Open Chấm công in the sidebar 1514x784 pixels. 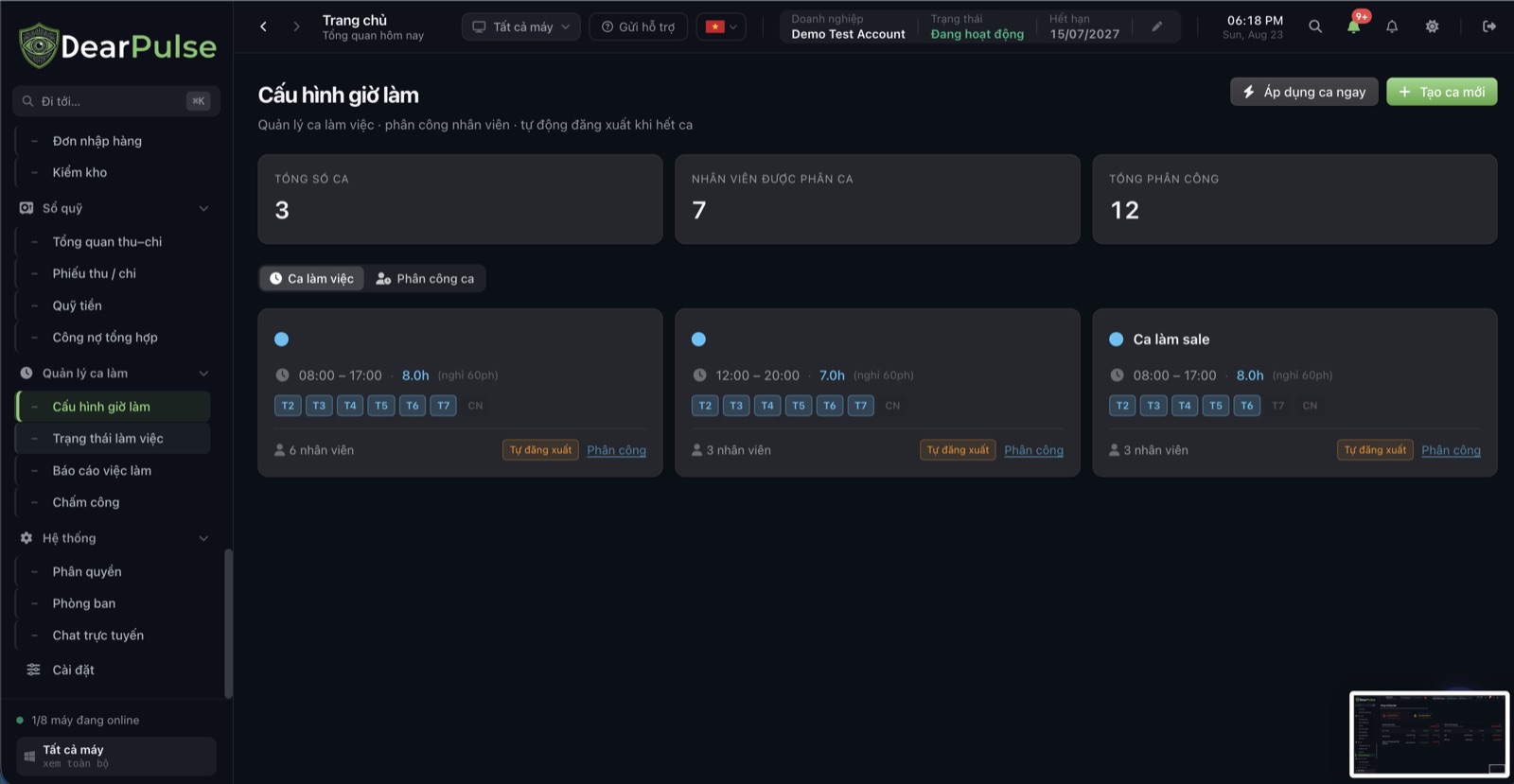(x=114, y=502)
